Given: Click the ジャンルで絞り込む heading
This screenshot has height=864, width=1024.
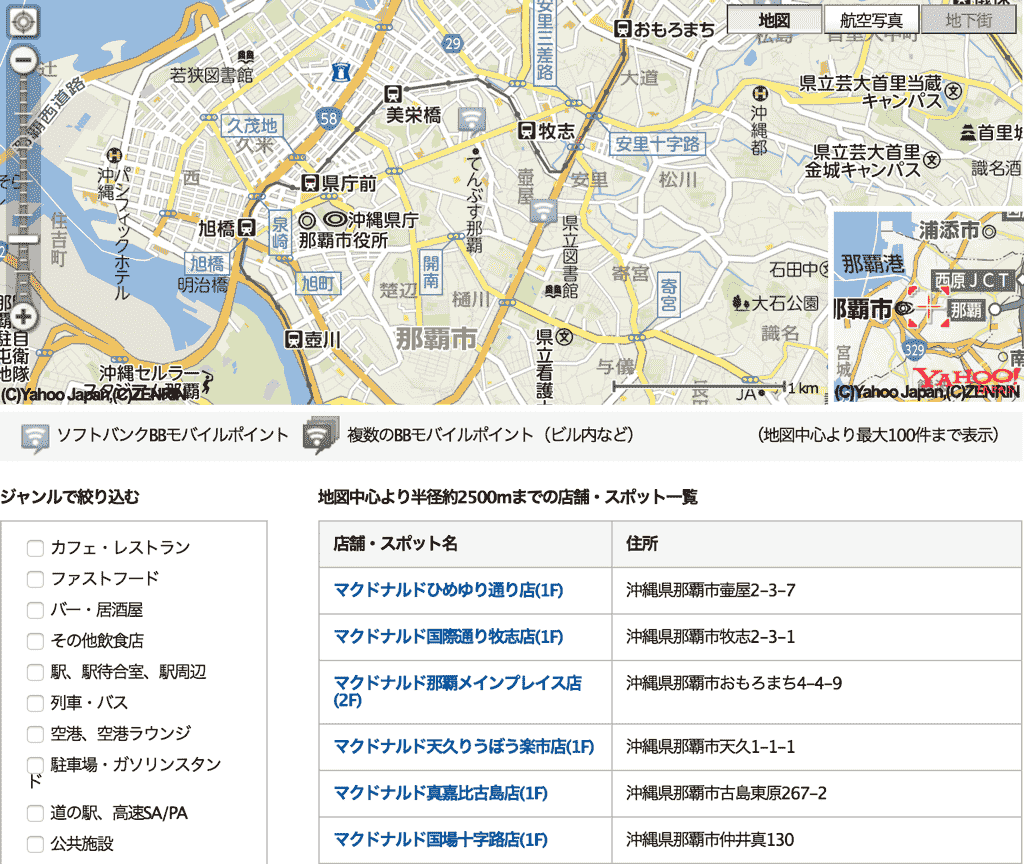Looking at the screenshot, I should point(70,497).
